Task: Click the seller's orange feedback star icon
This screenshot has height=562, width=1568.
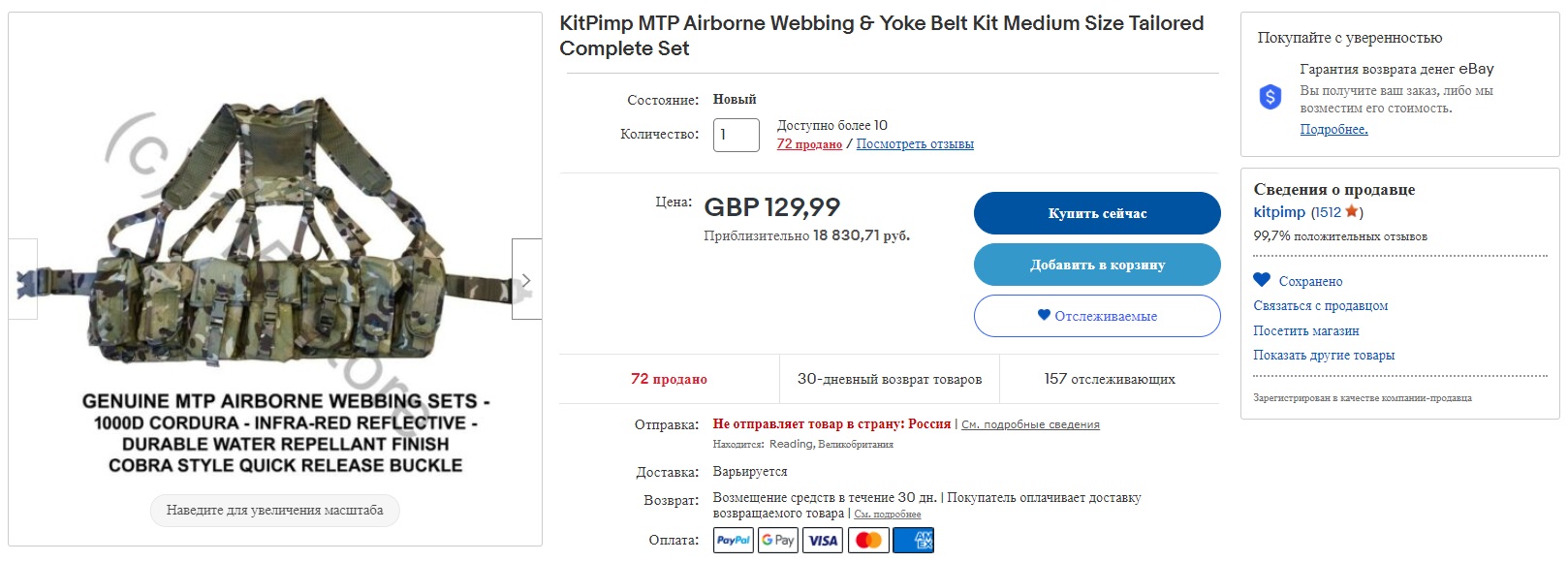Action: click(x=1352, y=211)
